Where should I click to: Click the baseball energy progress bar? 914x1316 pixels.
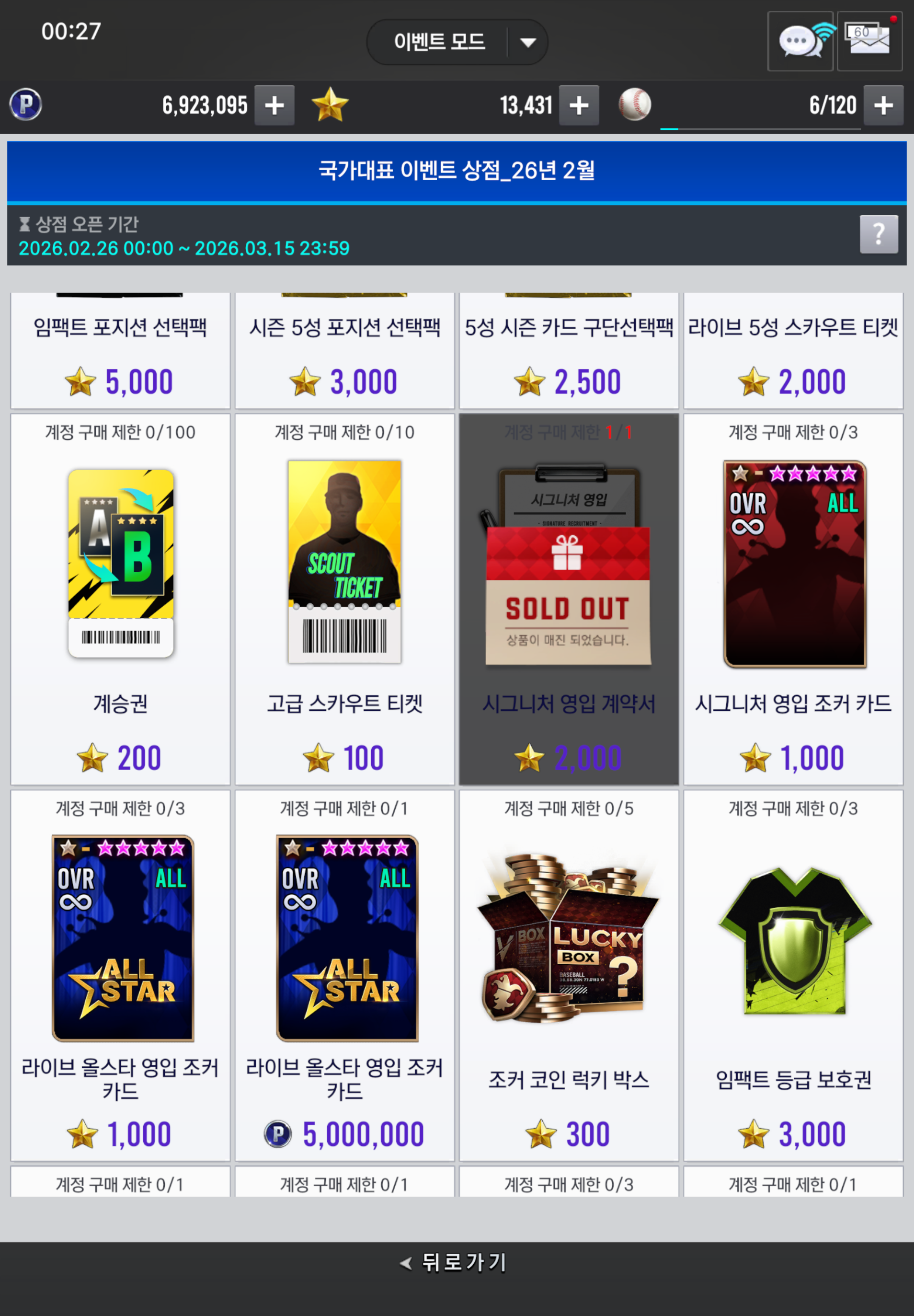click(761, 129)
